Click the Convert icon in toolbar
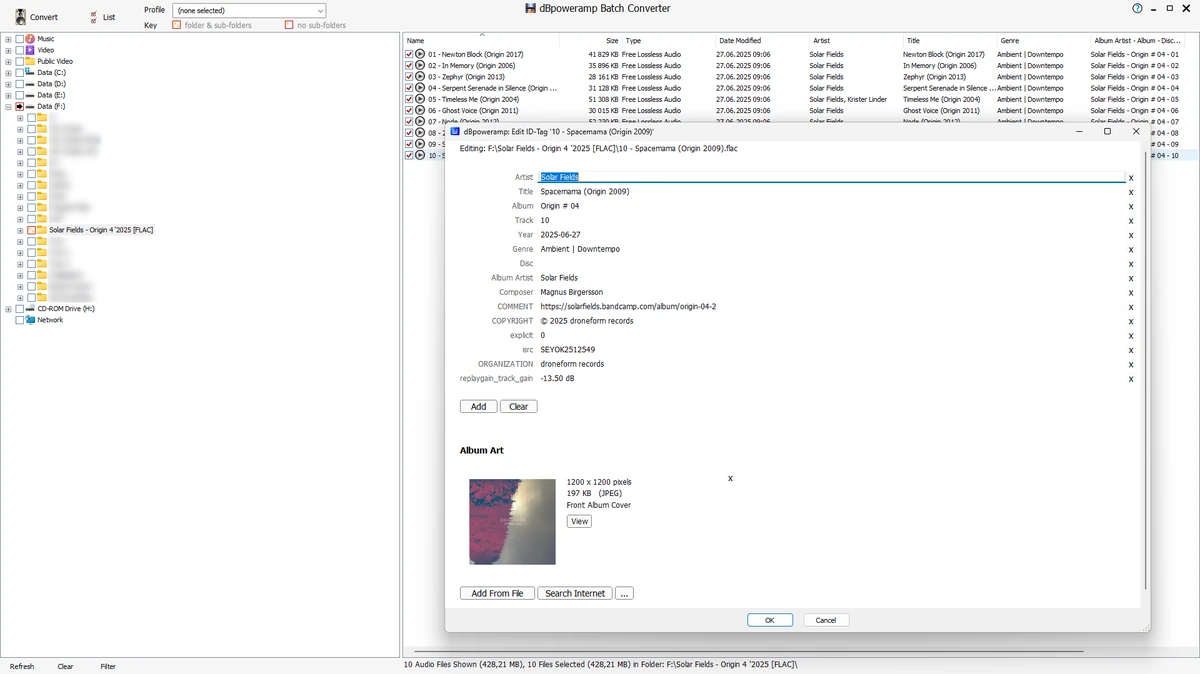This screenshot has width=1200, height=674. point(20,17)
